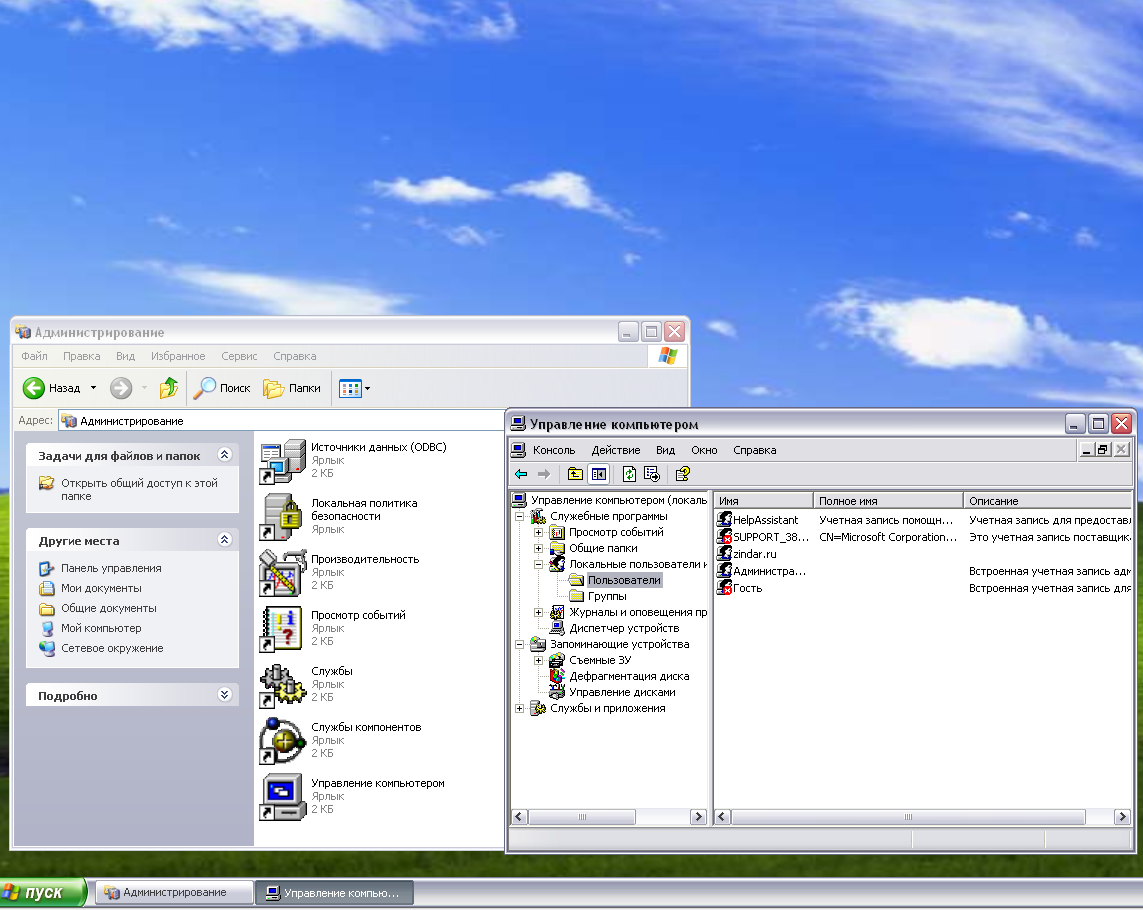Open Окно menu in Computer Management
The image size is (1143, 910).
[704, 451]
